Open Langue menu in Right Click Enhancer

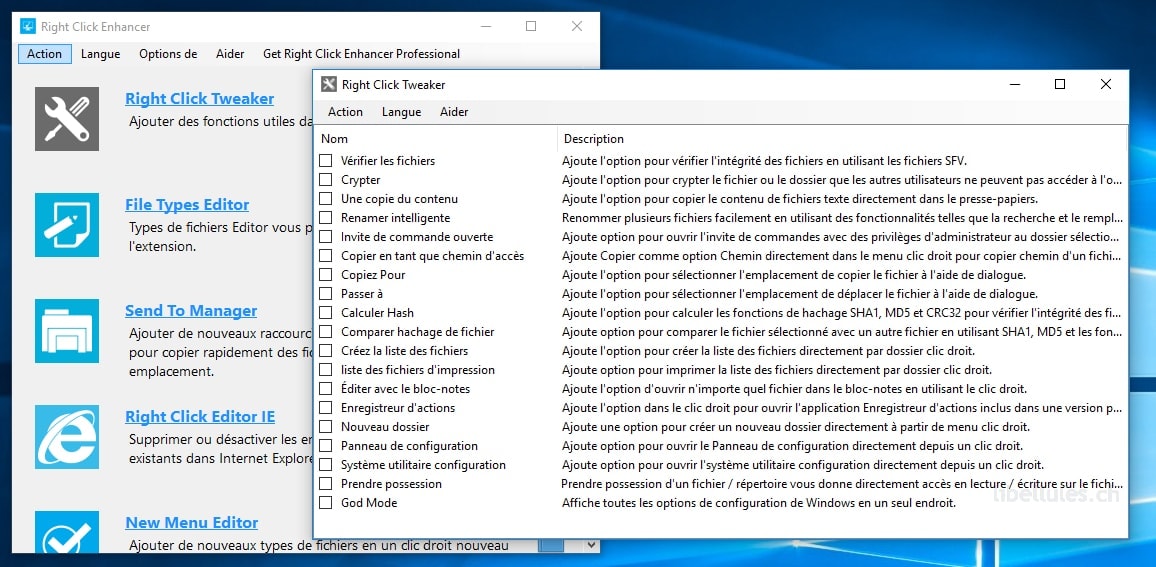(x=101, y=54)
